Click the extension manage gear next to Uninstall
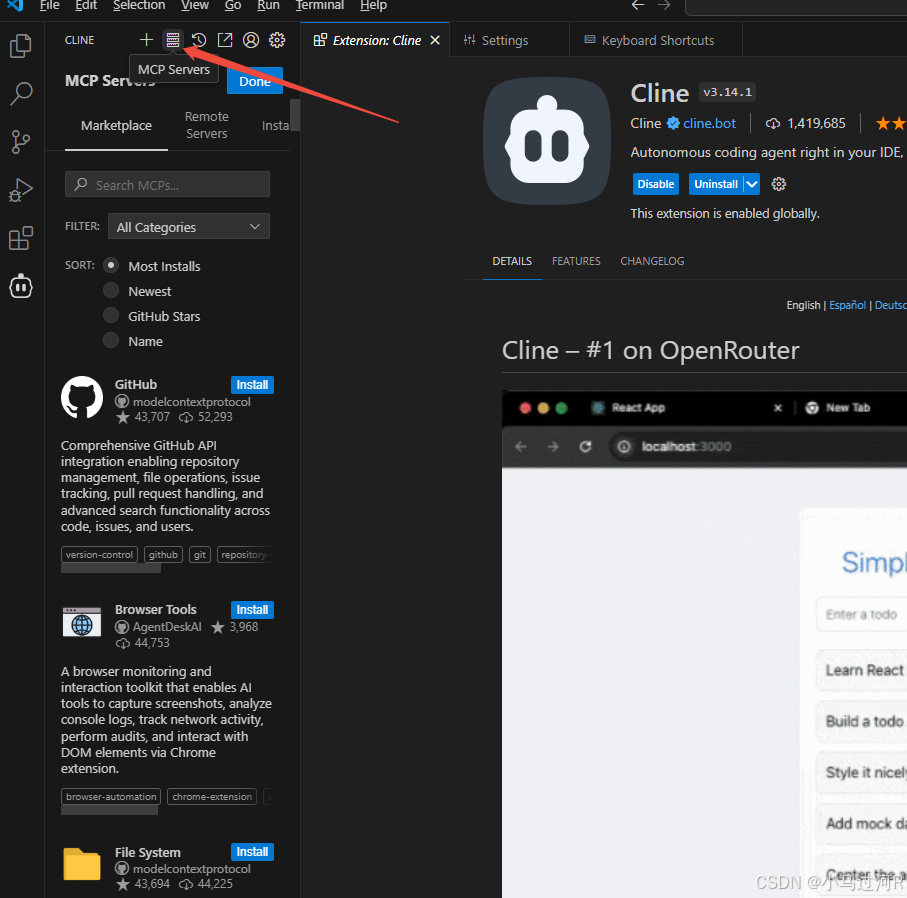The image size is (907, 898). coord(779,184)
